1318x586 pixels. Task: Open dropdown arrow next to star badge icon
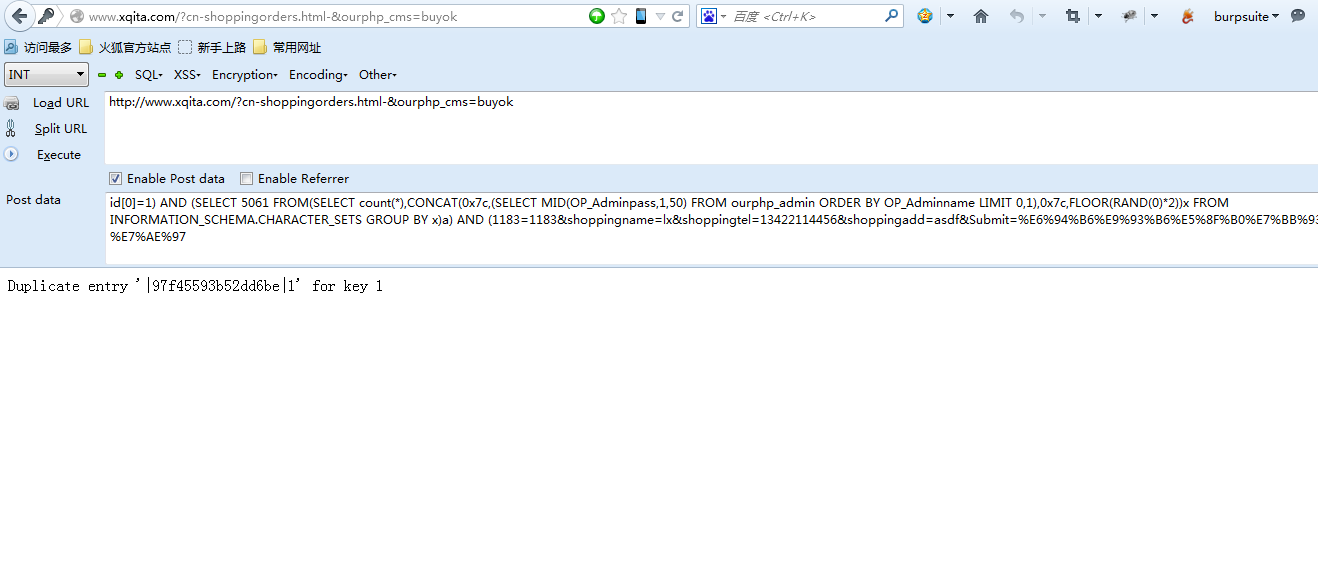(950, 17)
